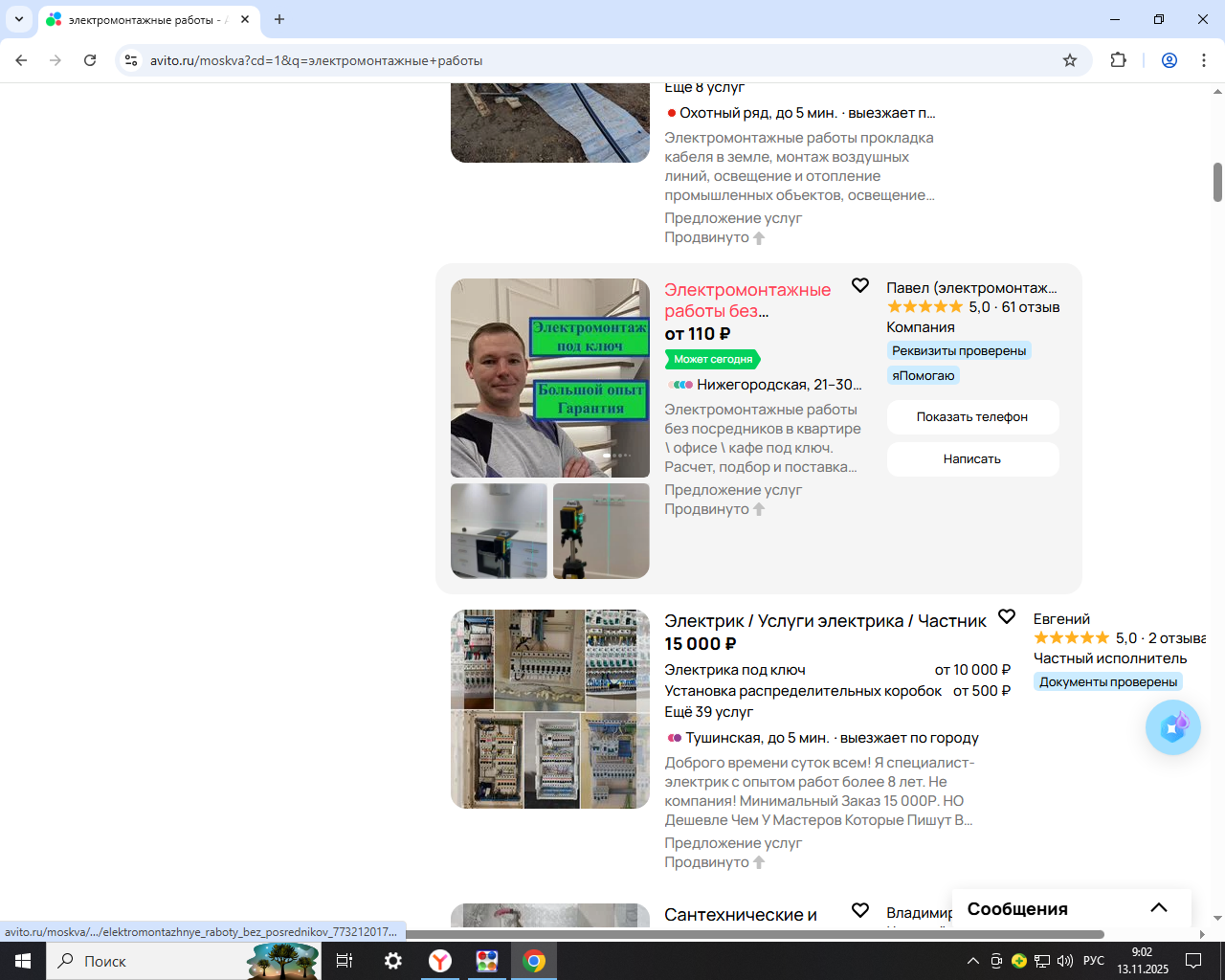Show hidden system tray icons

[973, 961]
